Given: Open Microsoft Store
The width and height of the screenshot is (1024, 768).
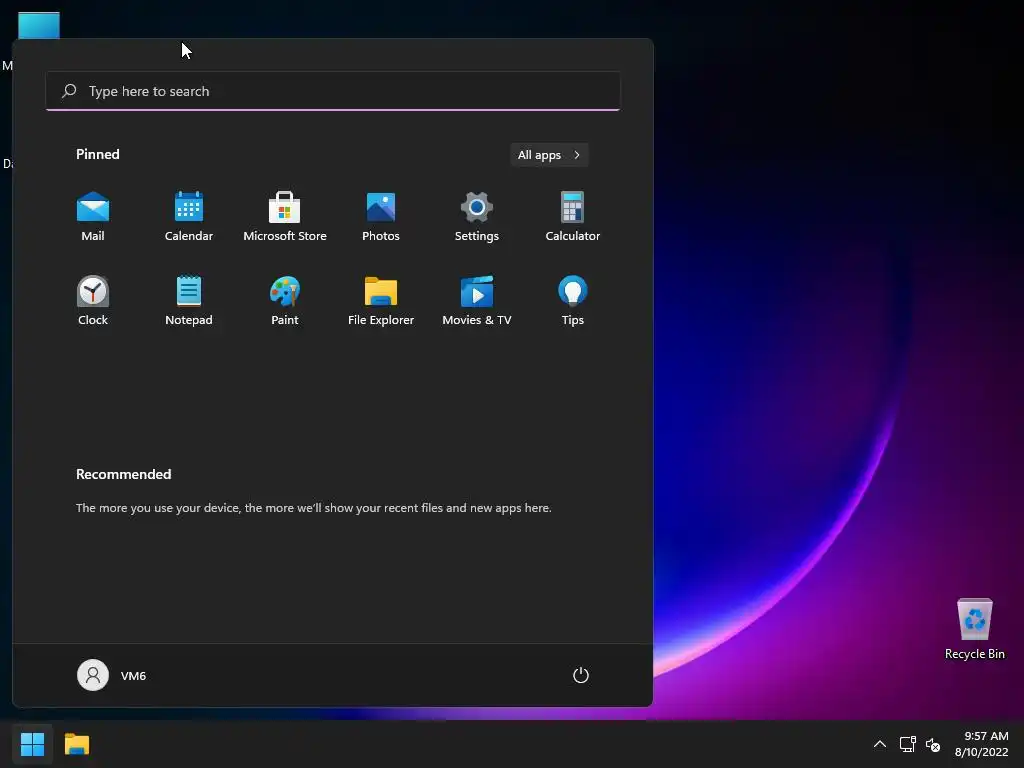Looking at the screenshot, I should (x=285, y=217).
